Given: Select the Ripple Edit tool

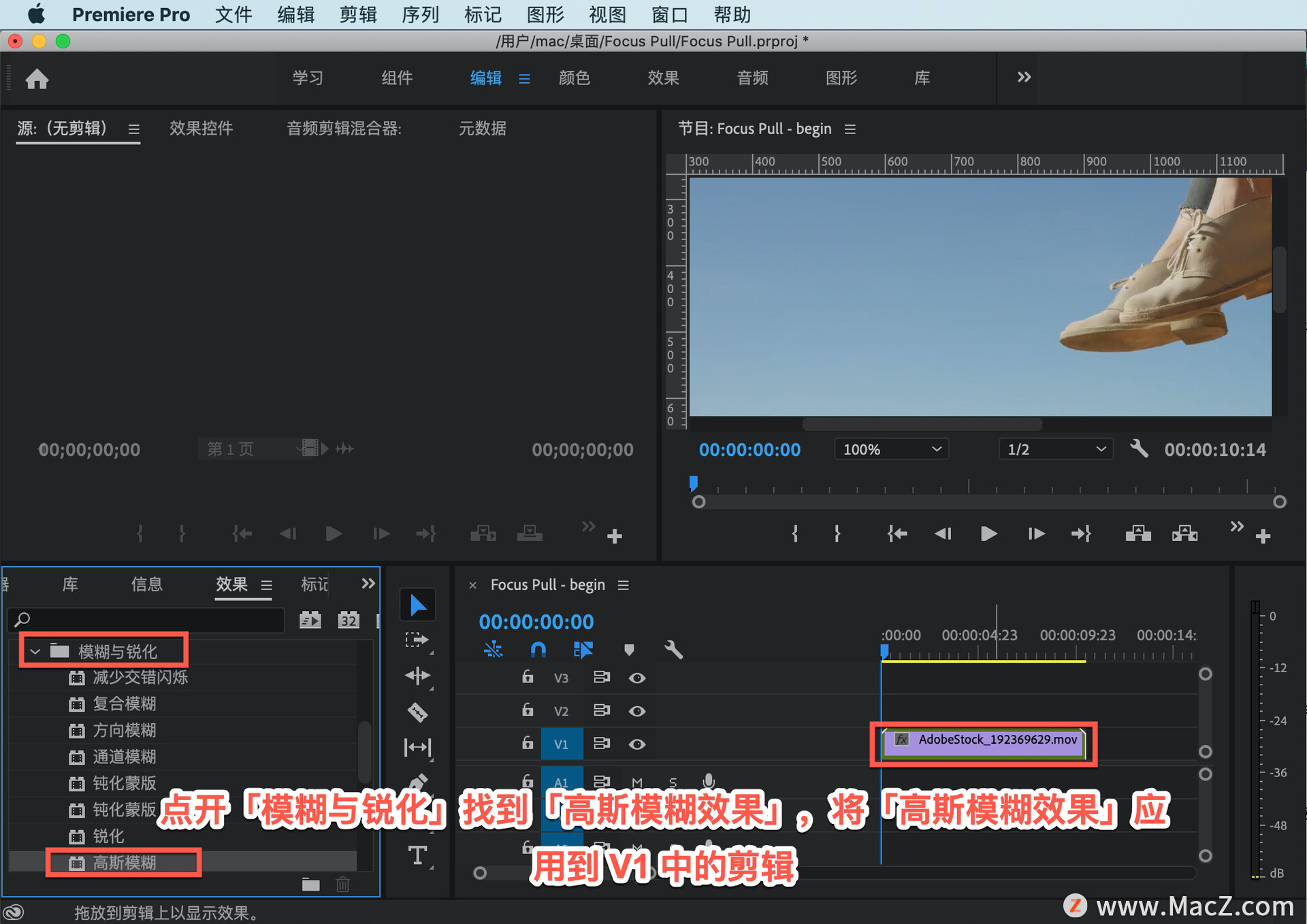Looking at the screenshot, I should point(417,676).
